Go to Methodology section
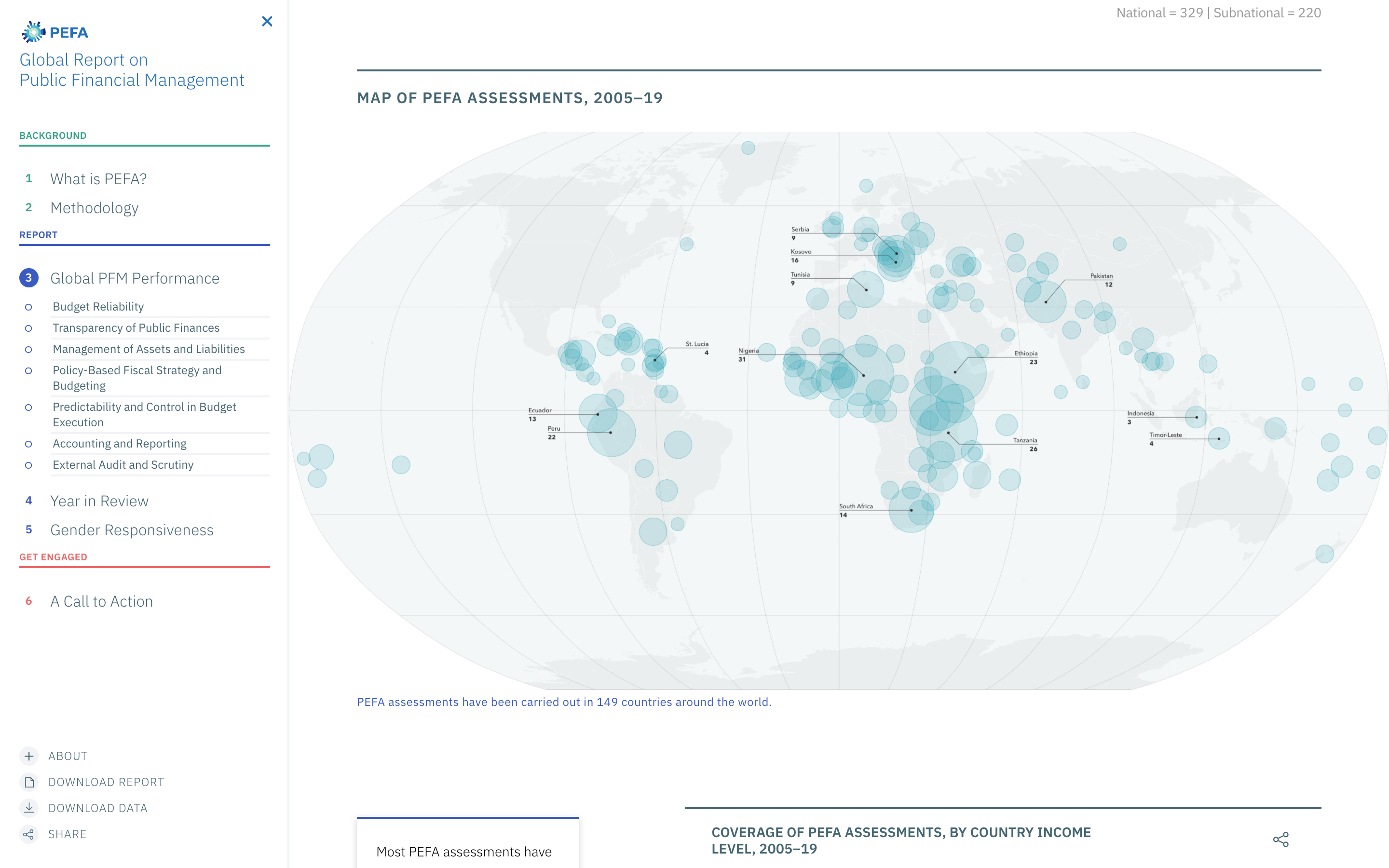The image size is (1389, 868). 94,208
